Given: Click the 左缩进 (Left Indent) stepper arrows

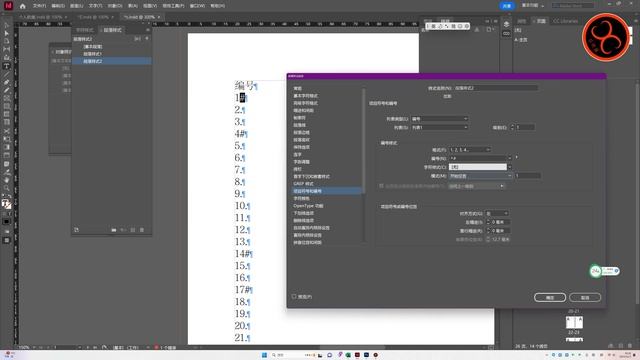Looking at the screenshot, I should (488, 222).
